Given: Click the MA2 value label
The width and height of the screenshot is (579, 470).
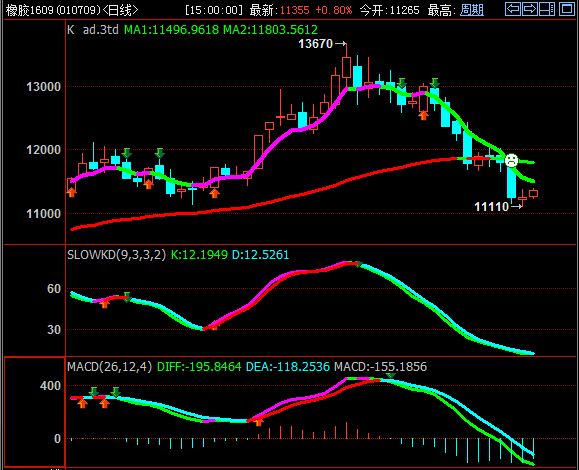Looking at the screenshot, I should click(x=270, y=30).
